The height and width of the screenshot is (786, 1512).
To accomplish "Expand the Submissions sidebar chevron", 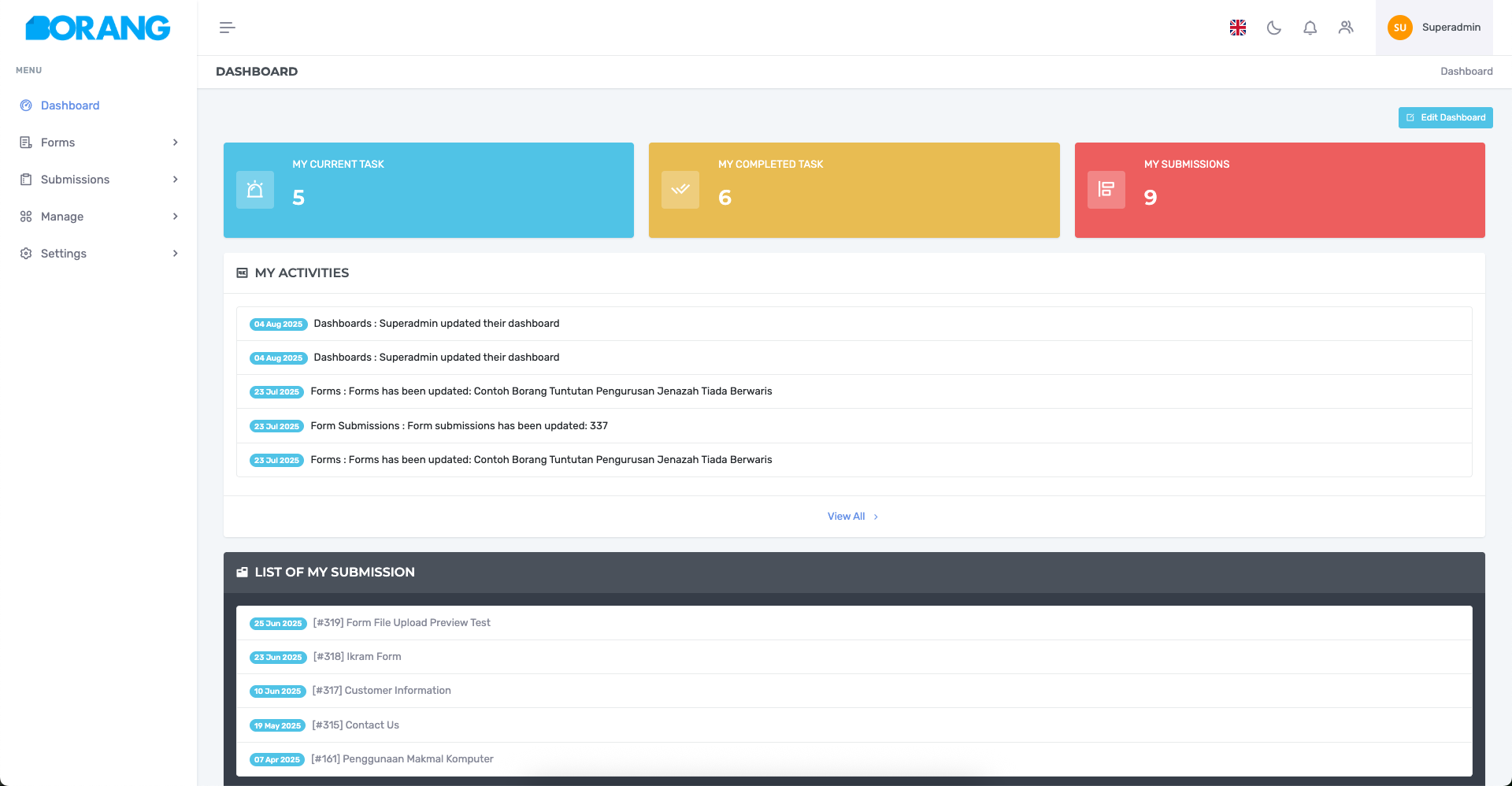I will pos(175,180).
